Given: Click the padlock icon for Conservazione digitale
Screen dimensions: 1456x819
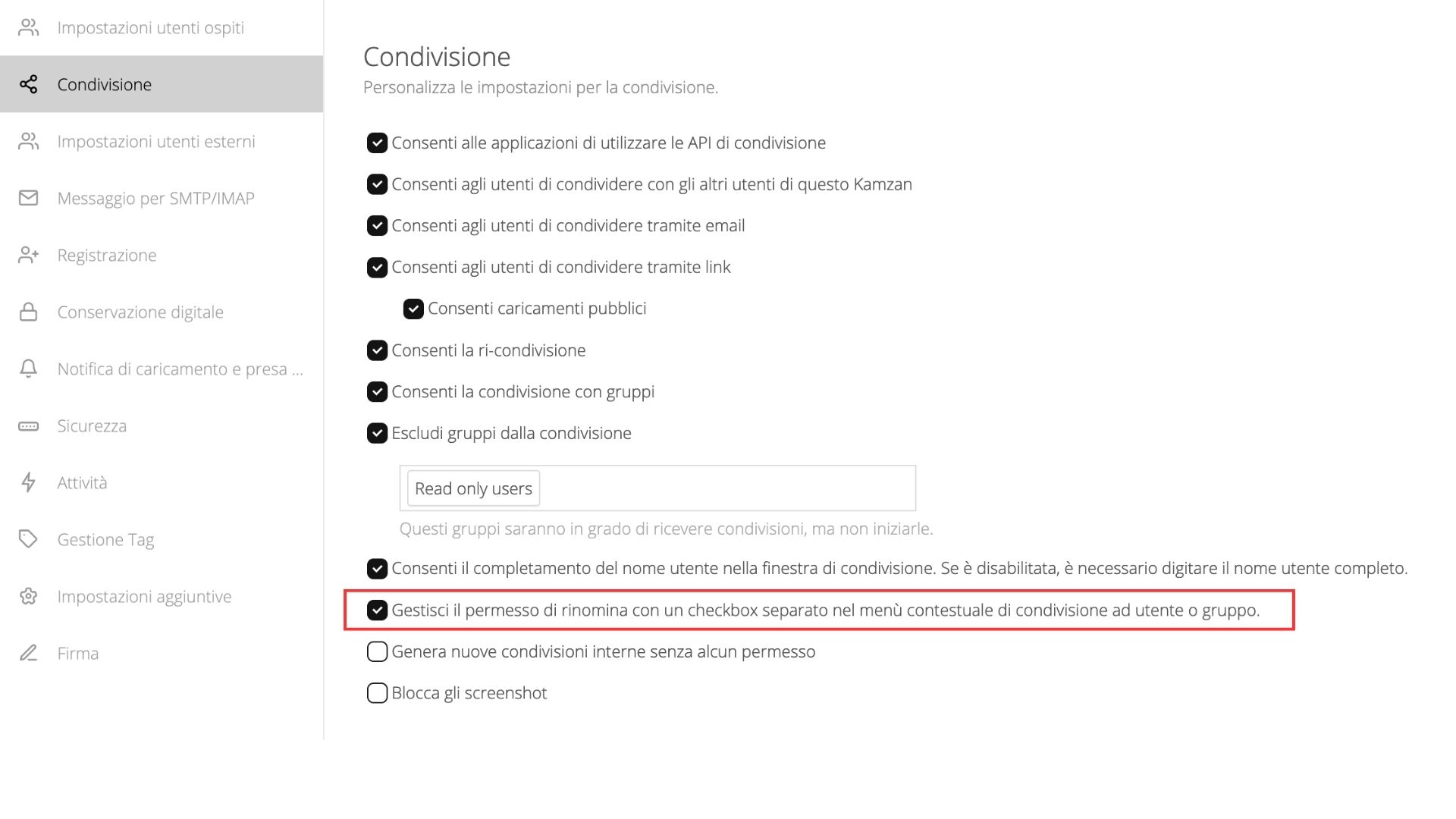Looking at the screenshot, I should 28,312.
